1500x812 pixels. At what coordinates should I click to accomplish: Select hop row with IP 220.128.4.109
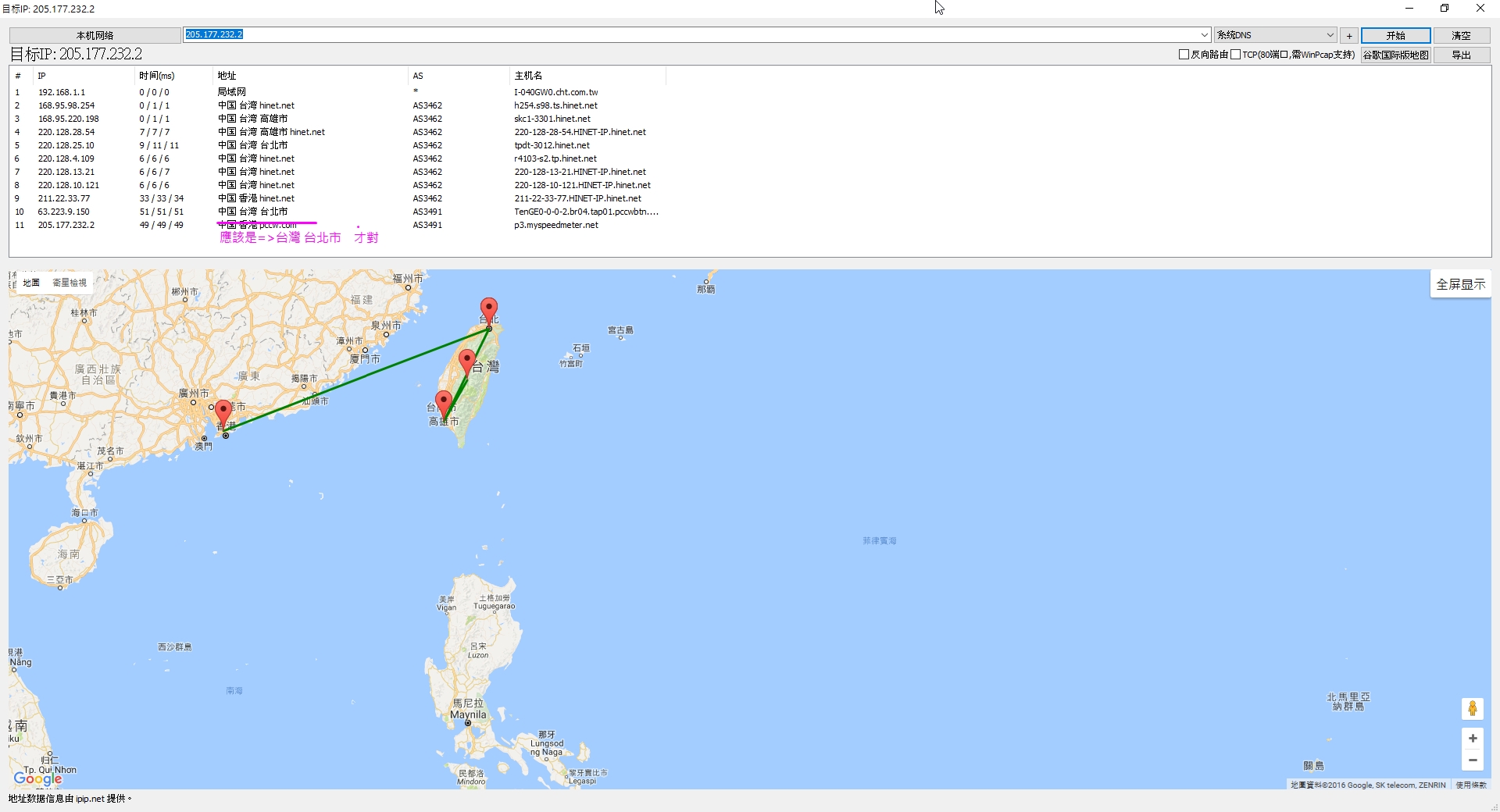pos(337,158)
